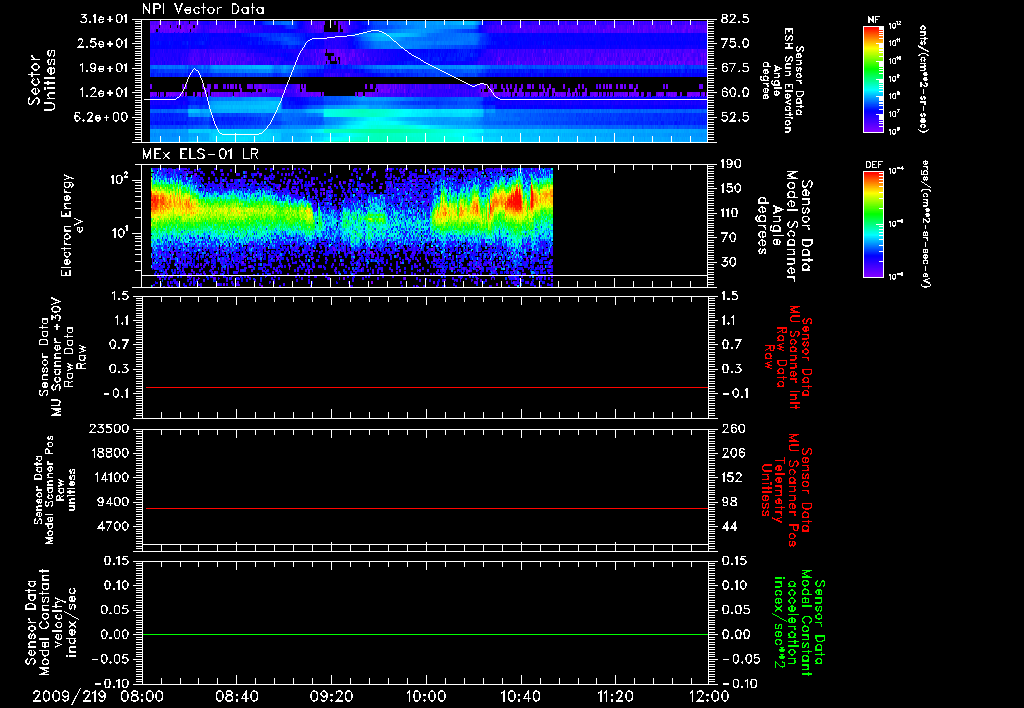Click the '110' scanner angle tick
Viewport: 1024px width, 708px height.
[x=731, y=213]
